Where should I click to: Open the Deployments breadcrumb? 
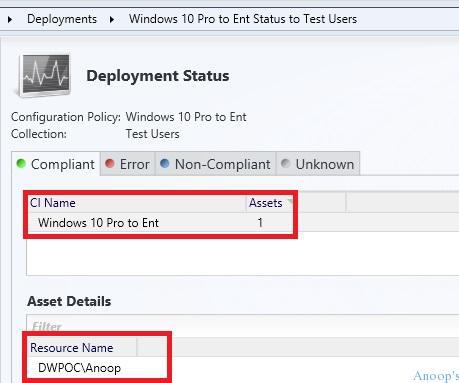[x=62, y=19]
